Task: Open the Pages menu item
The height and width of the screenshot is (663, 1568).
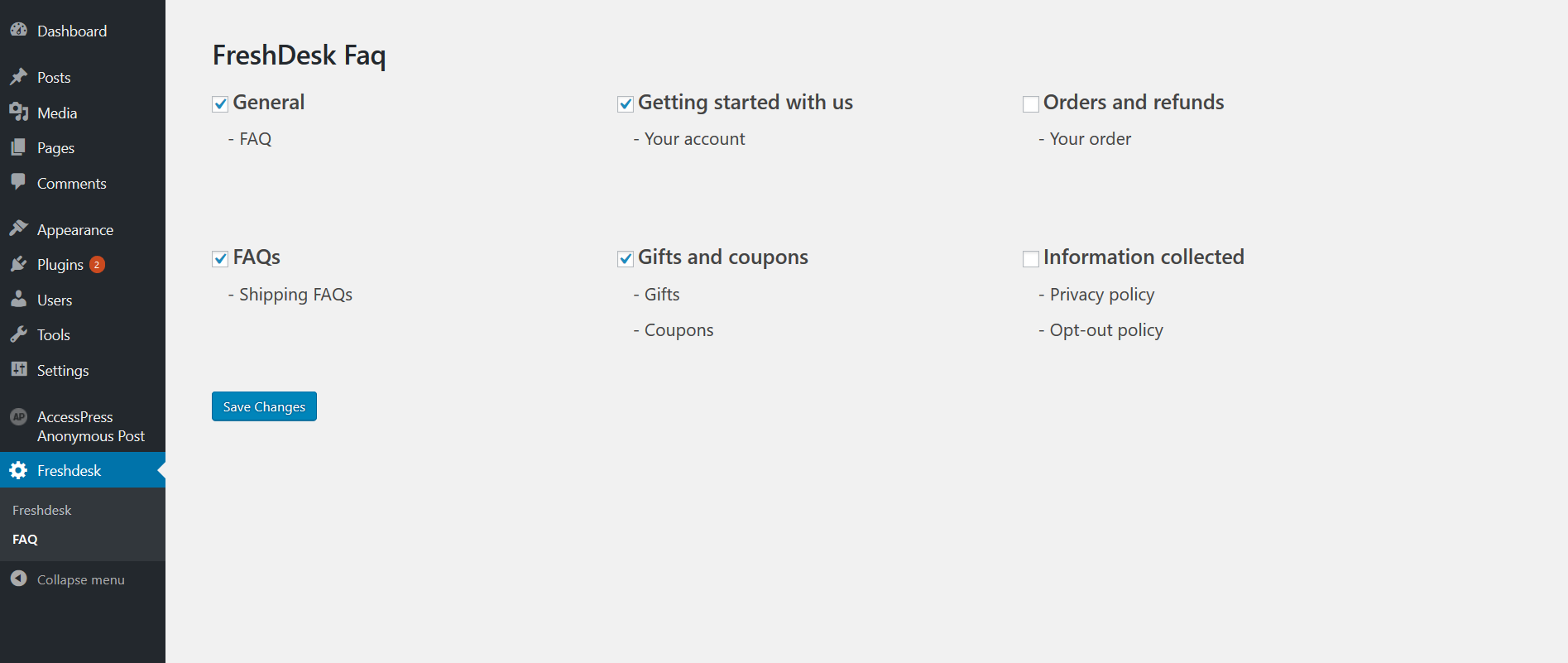Action: (55, 148)
